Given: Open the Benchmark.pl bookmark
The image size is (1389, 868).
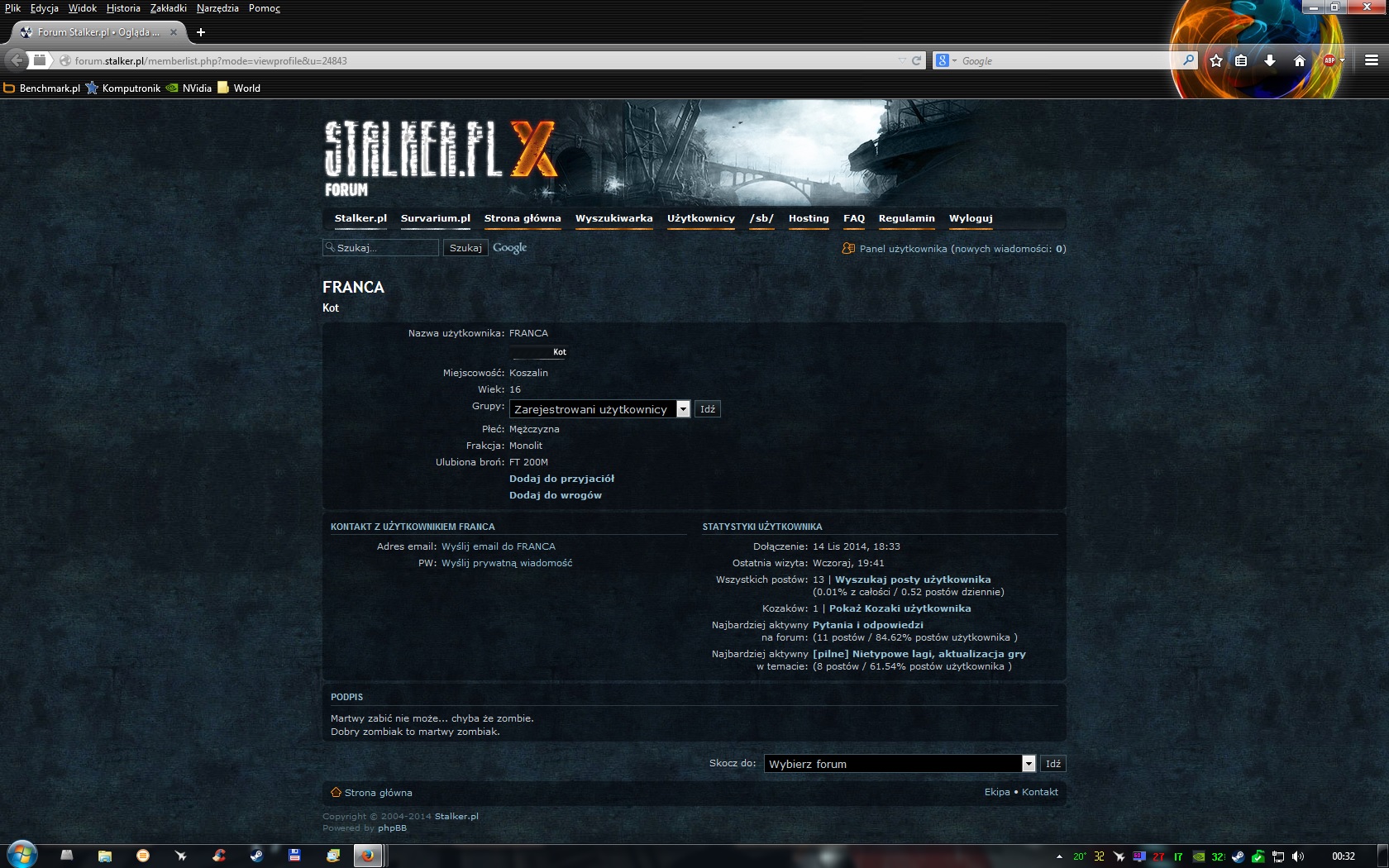Looking at the screenshot, I should 42,88.
